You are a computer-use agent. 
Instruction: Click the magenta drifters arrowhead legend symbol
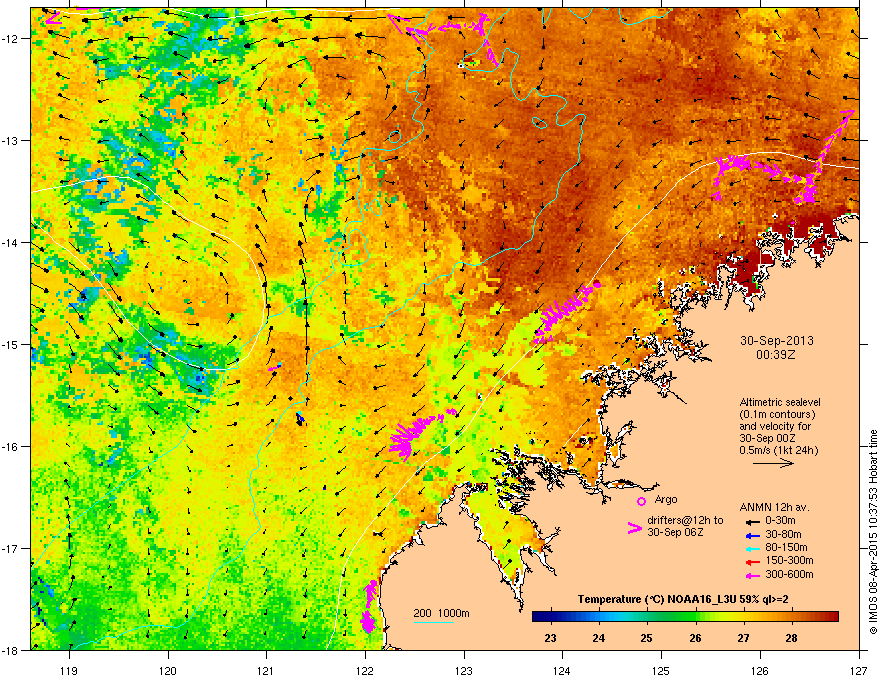[634, 528]
